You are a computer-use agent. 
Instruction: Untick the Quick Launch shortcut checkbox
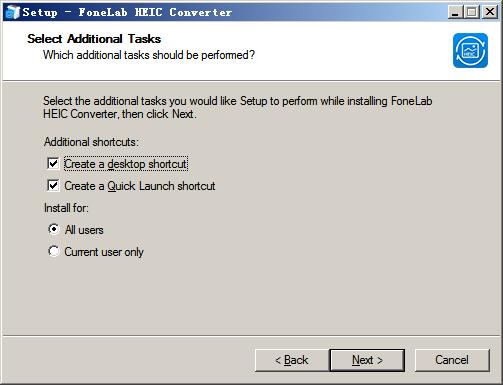[53, 186]
